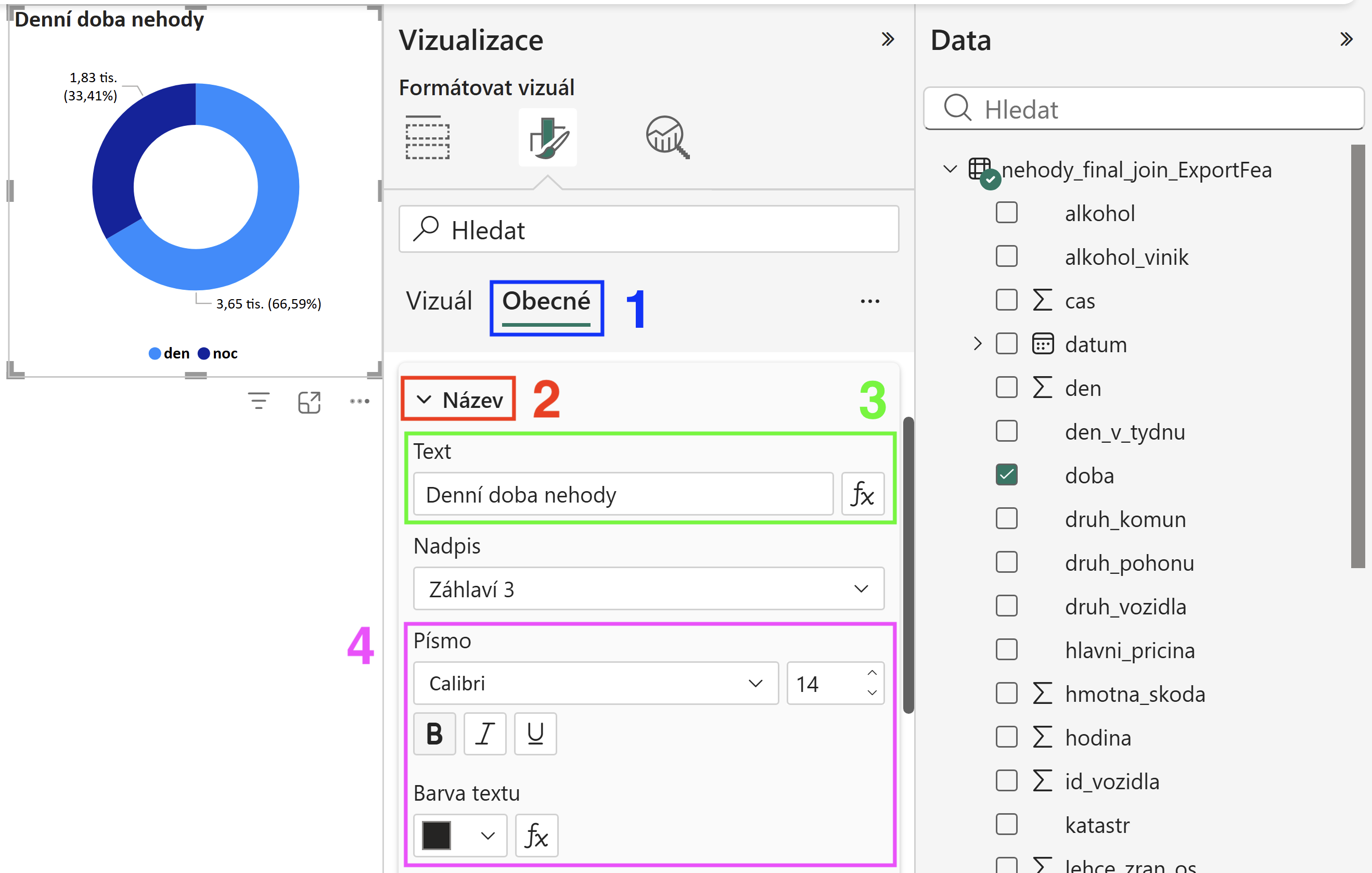Screen dimensions: 1372x873
Task: Click the calendar icon next to datum
Action: click(x=1043, y=343)
